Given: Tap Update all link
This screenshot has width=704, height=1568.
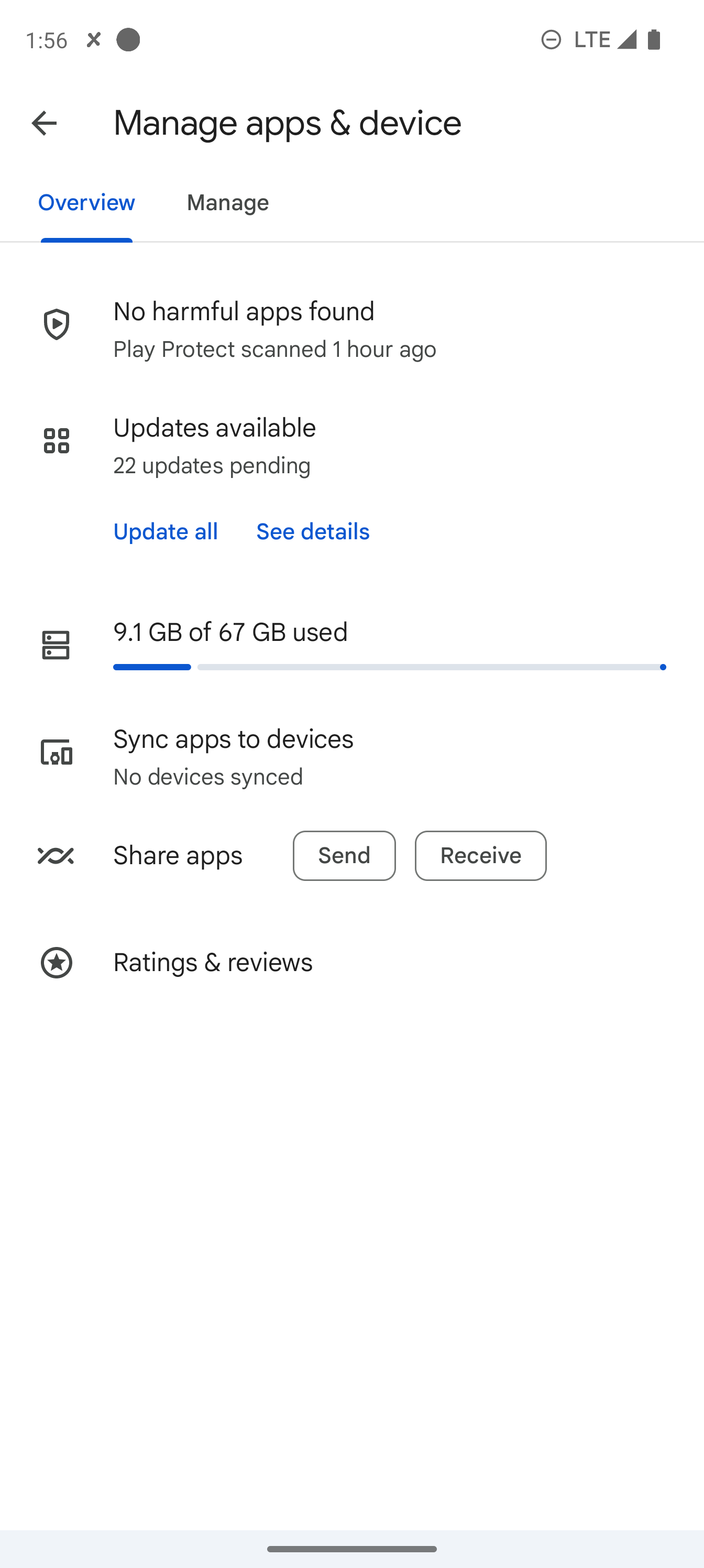Looking at the screenshot, I should 166,532.
